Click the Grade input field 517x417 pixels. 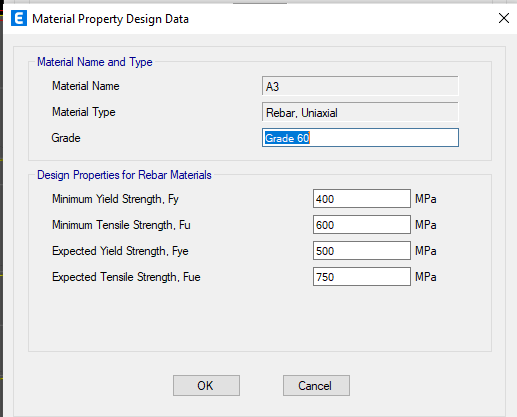point(360,138)
